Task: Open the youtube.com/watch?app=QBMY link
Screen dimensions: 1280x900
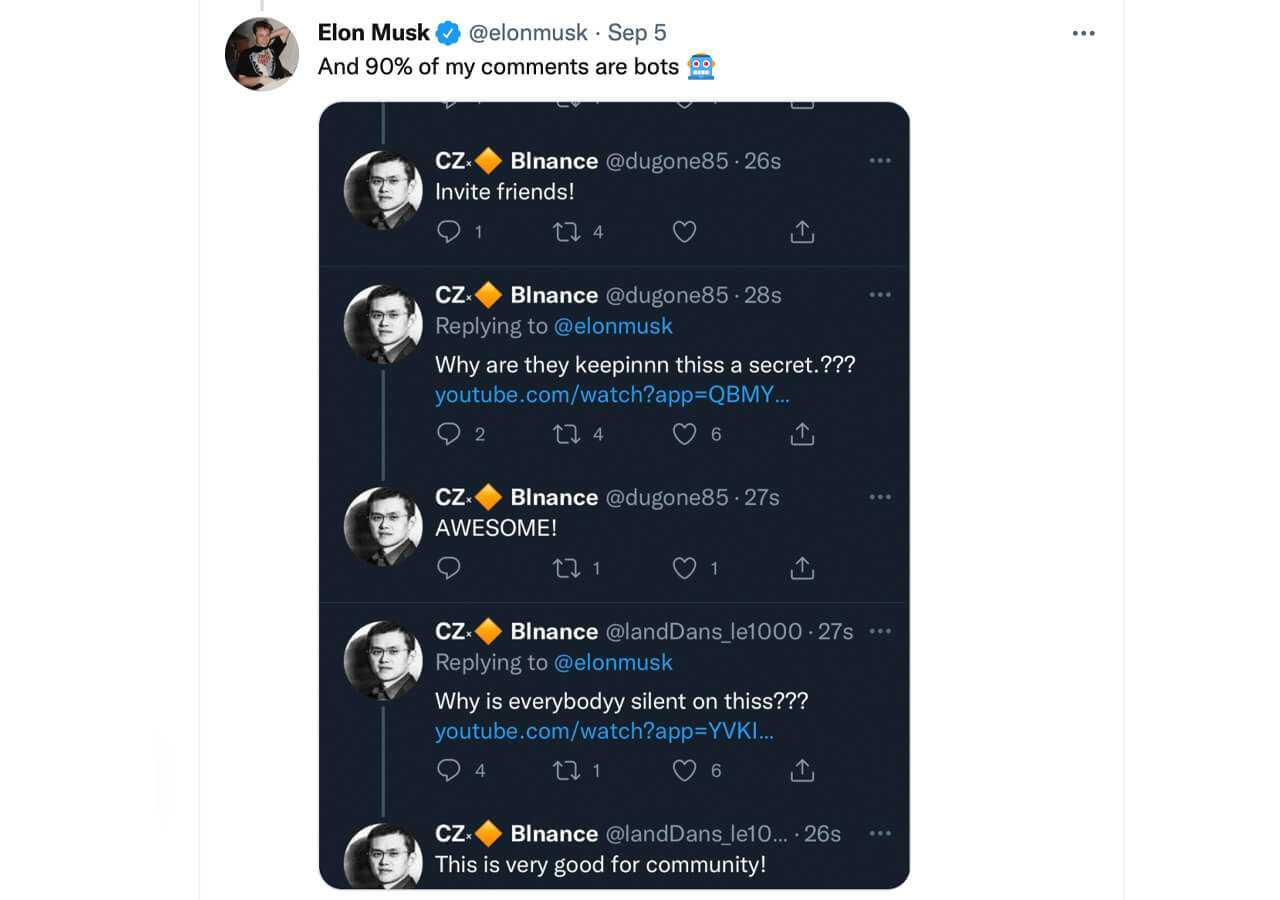Action: pos(612,395)
